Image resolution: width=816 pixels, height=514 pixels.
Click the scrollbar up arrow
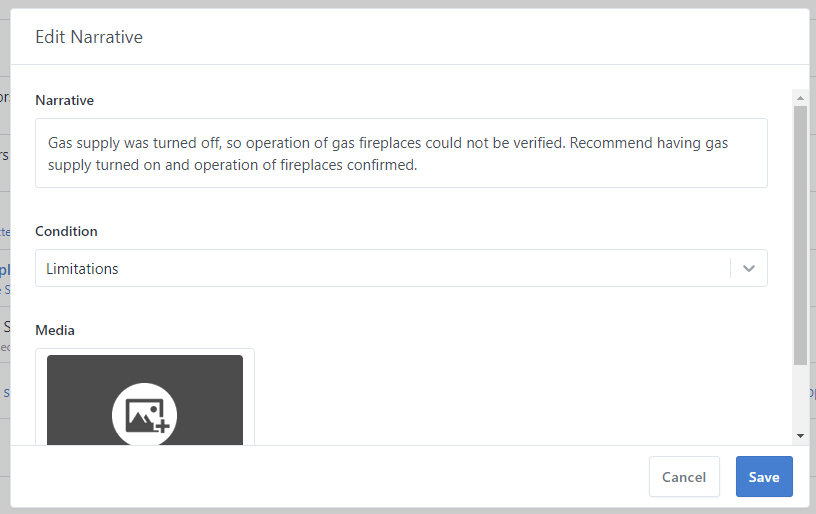pos(800,98)
